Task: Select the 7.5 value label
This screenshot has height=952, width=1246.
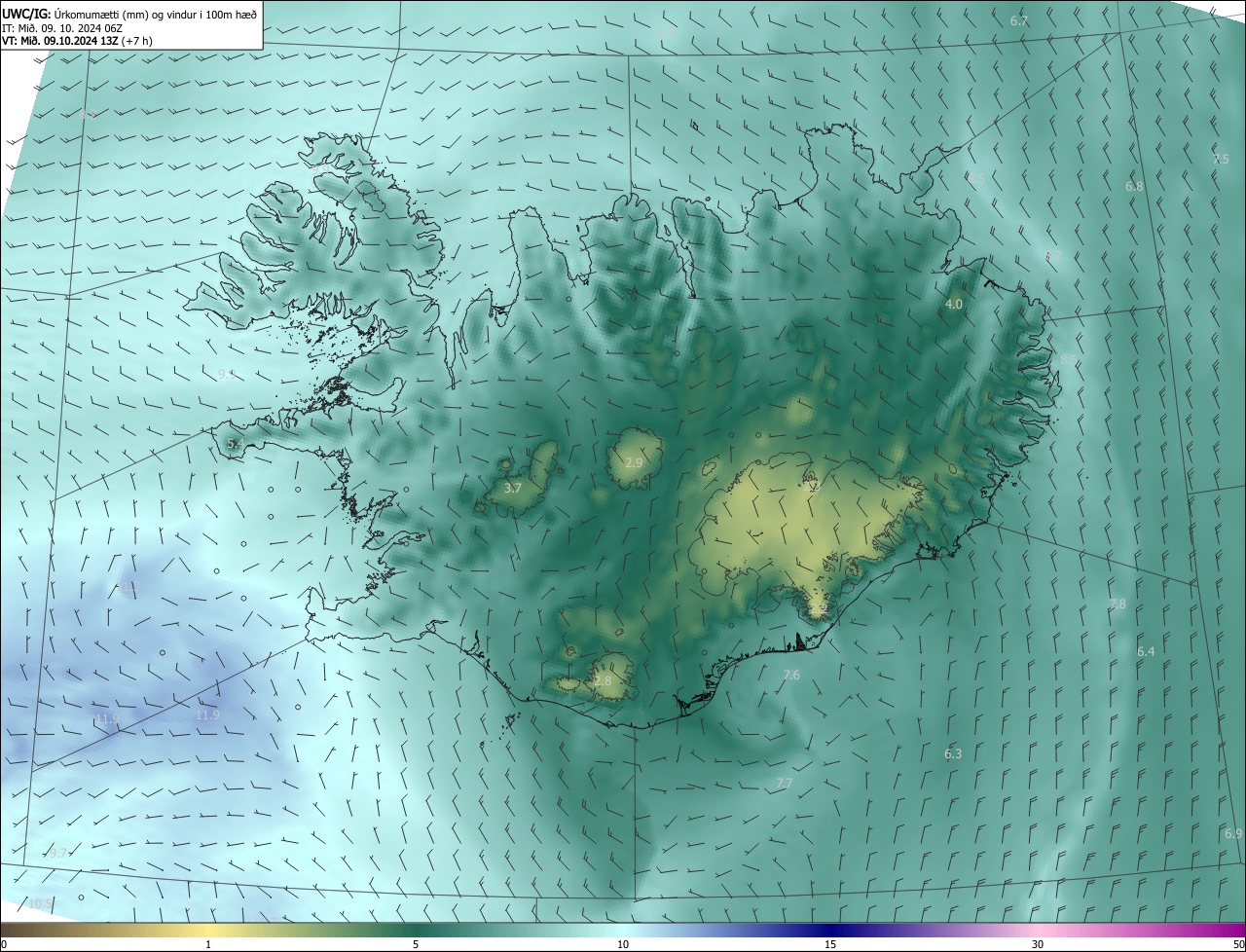Action: 1221,159
